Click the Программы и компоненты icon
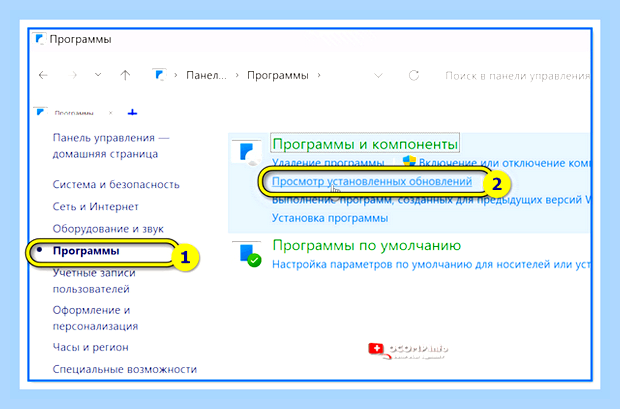Image resolution: width=620 pixels, height=409 pixels. [247, 152]
